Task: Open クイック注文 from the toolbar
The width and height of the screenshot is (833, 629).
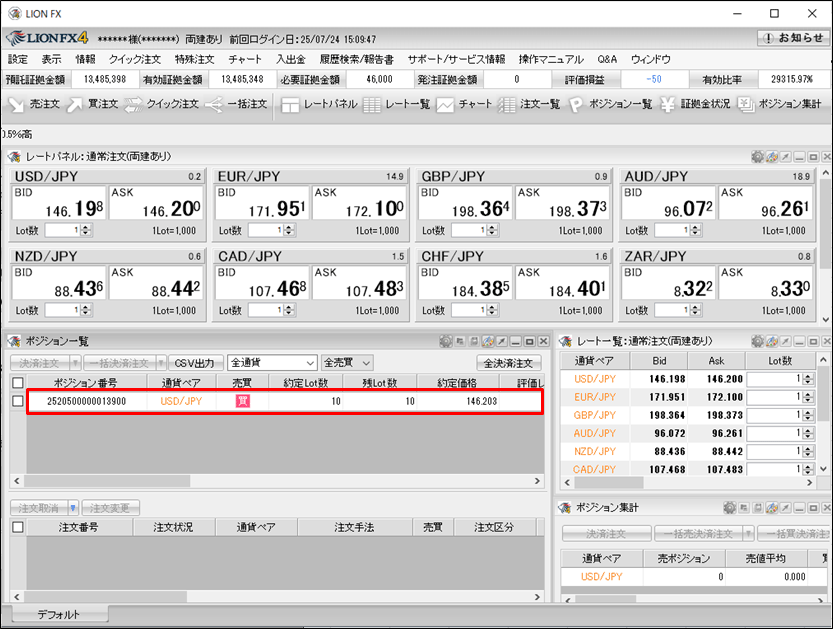Action: click(163, 104)
